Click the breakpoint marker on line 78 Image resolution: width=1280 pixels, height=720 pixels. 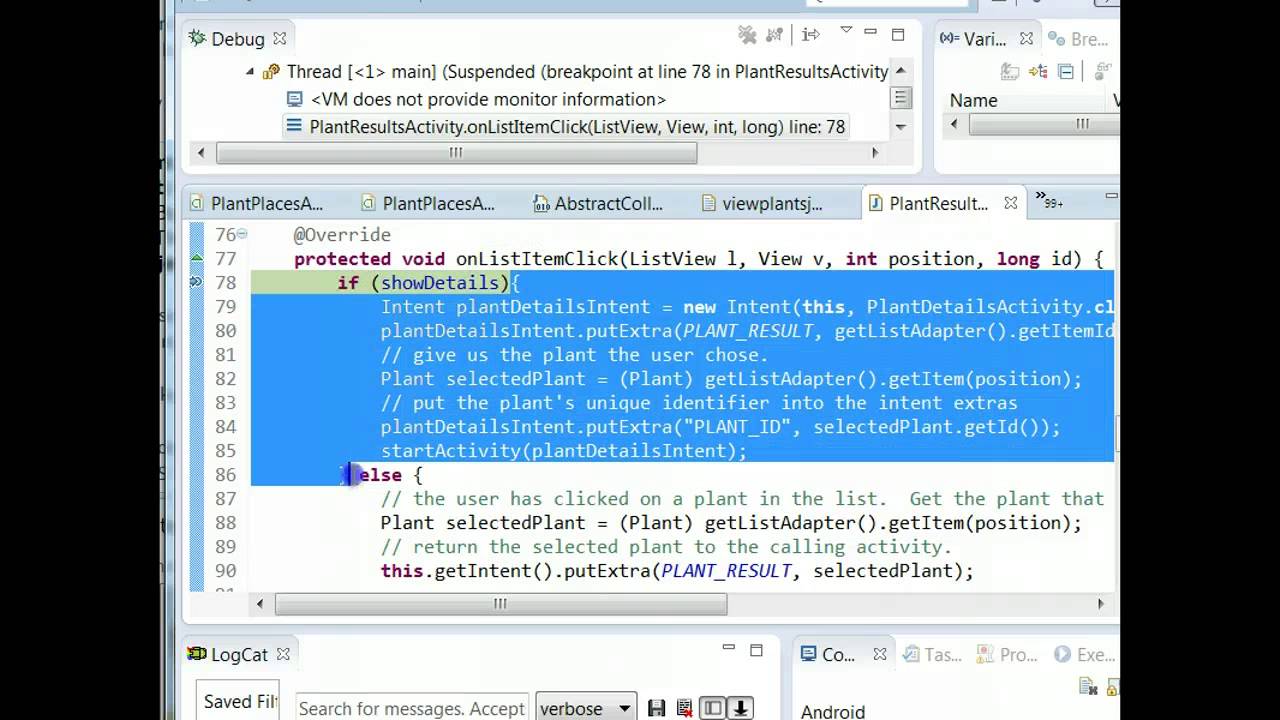pyautogui.click(x=195, y=283)
